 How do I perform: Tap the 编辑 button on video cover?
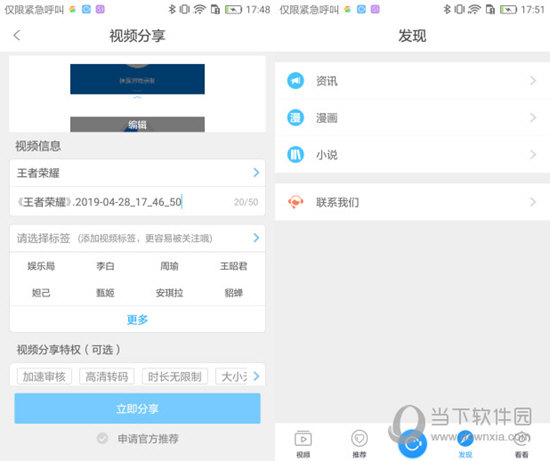point(138,125)
